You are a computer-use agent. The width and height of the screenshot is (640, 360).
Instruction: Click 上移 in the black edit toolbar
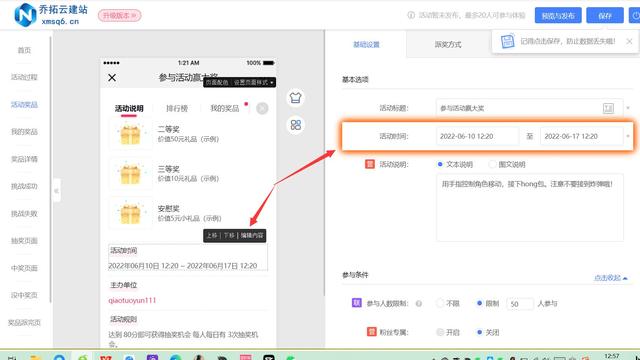(x=212, y=236)
